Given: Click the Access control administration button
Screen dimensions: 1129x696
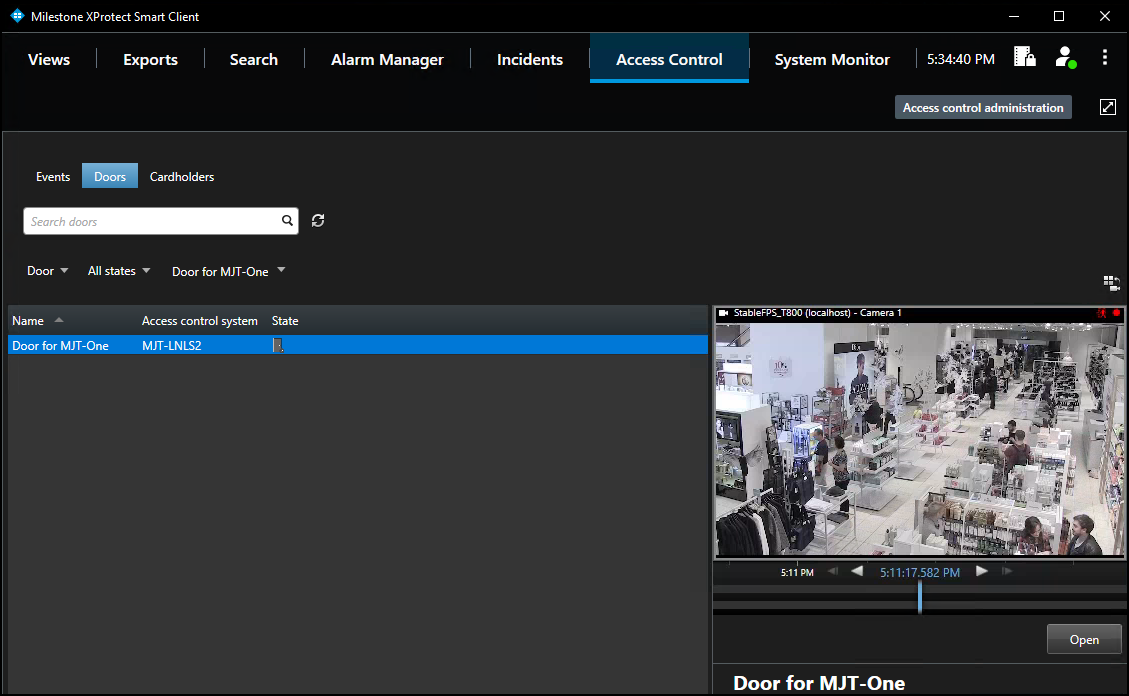Looking at the screenshot, I should pyautogui.click(x=983, y=108).
